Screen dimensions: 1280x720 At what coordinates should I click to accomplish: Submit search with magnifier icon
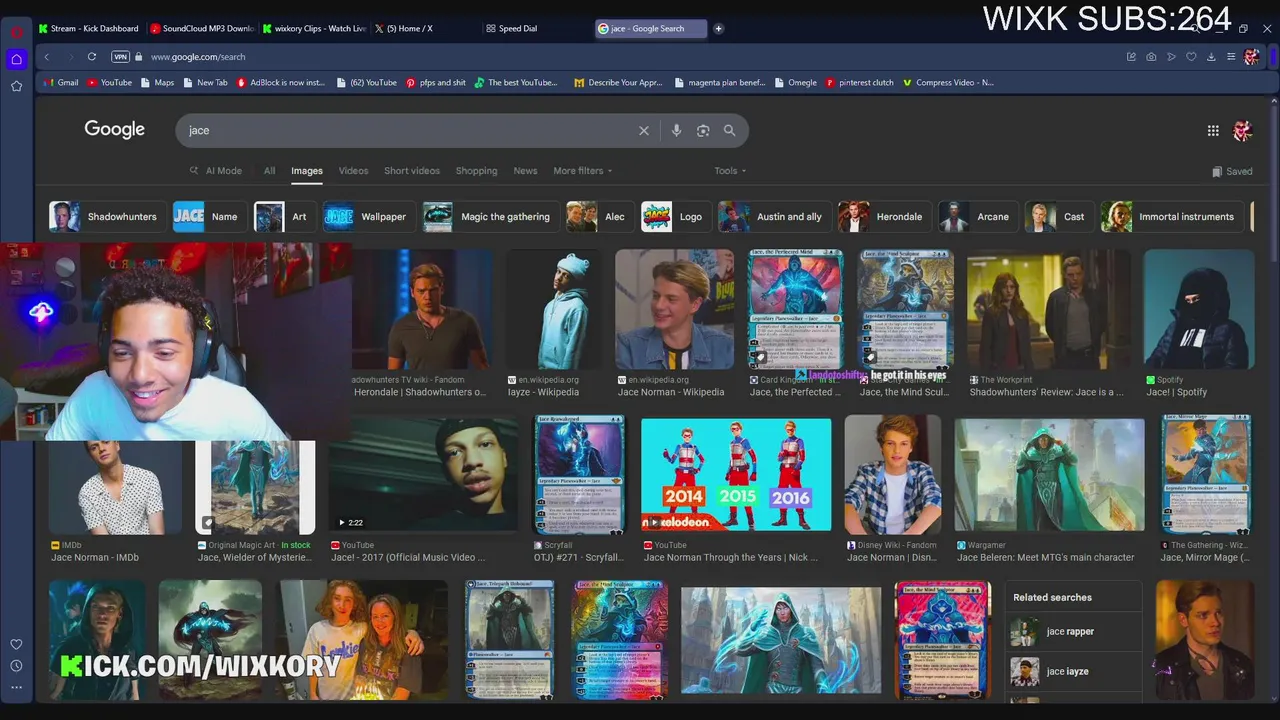(730, 130)
